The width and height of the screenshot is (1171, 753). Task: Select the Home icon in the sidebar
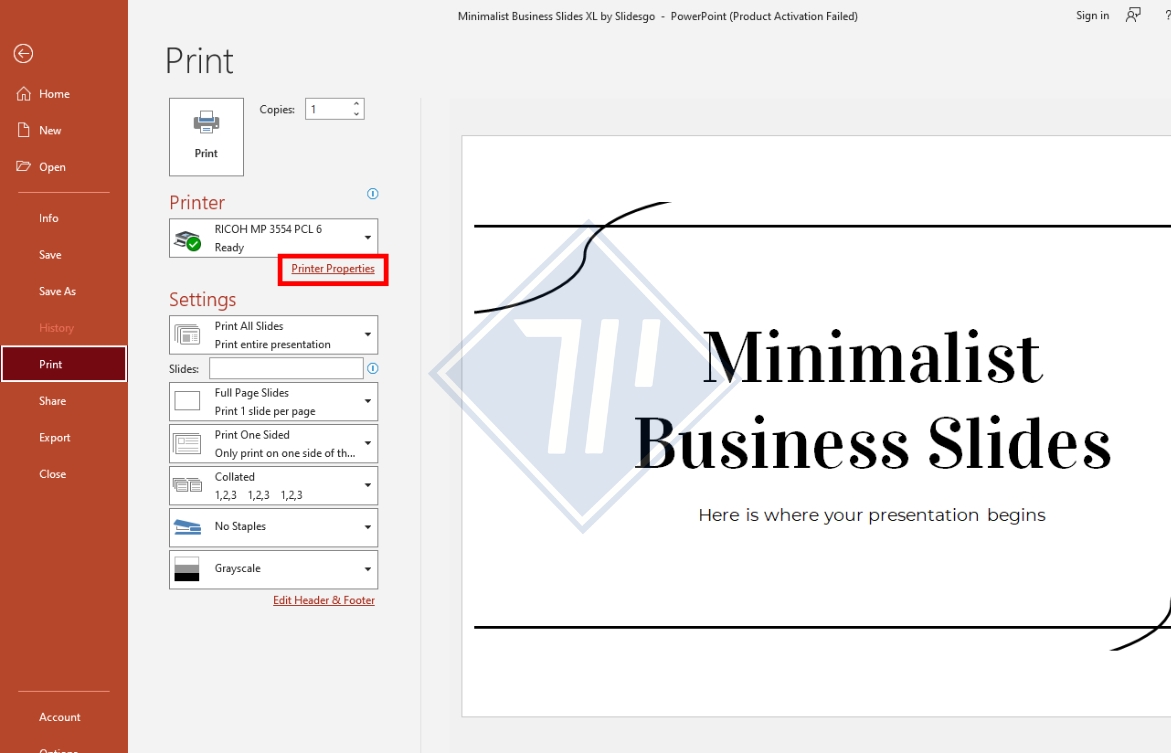pos(26,93)
